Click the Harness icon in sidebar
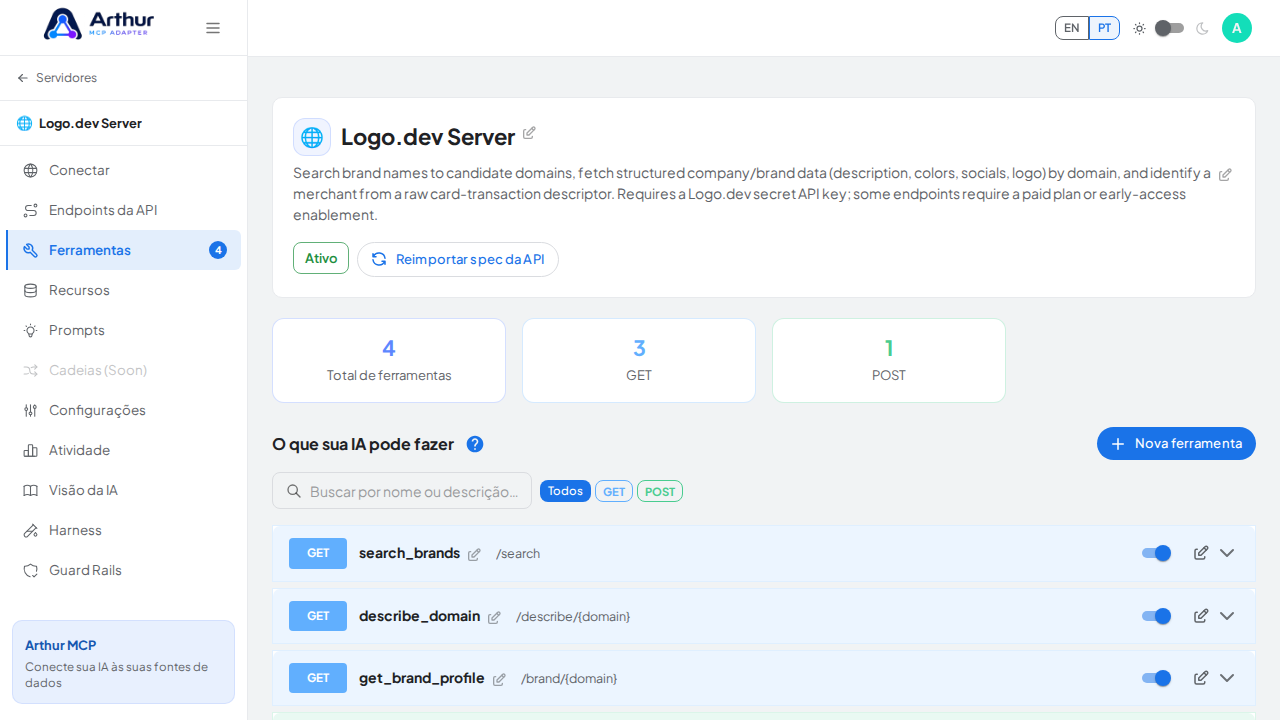Viewport: 1280px width, 720px height. 31,530
